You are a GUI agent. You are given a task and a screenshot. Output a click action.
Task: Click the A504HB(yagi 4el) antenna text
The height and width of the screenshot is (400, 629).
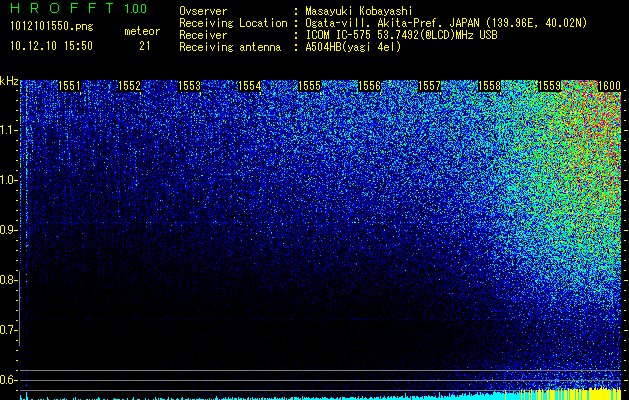(x=353, y=47)
